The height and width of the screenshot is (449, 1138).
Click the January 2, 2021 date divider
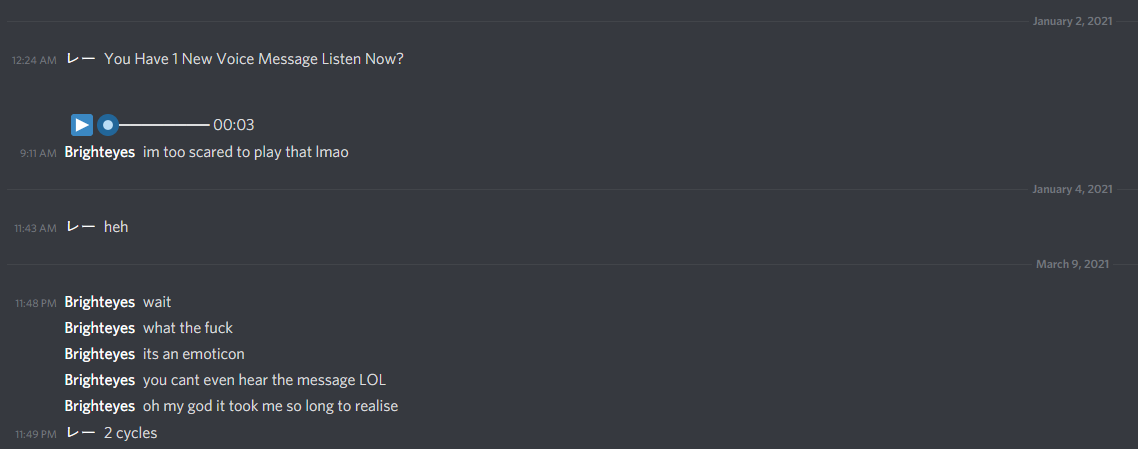coord(1072,21)
